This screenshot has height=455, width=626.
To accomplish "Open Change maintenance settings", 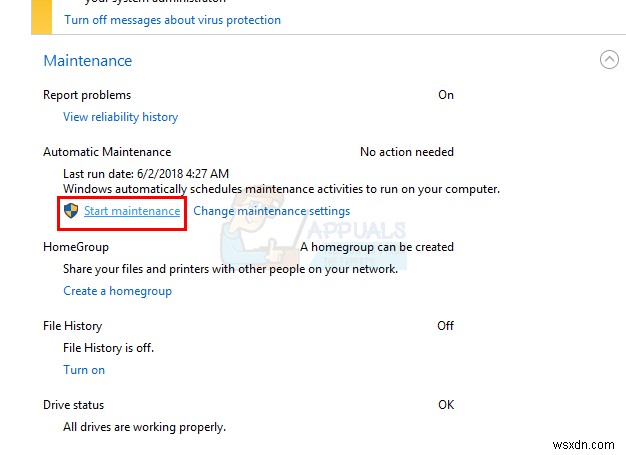I will pyautogui.click(x=271, y=211).
